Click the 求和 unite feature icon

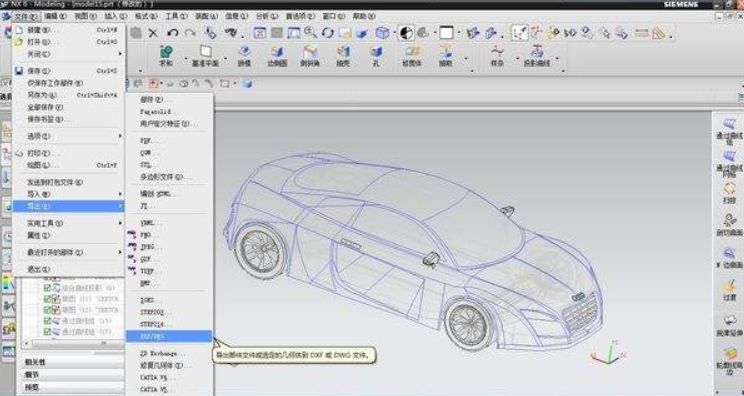(166, 55)
